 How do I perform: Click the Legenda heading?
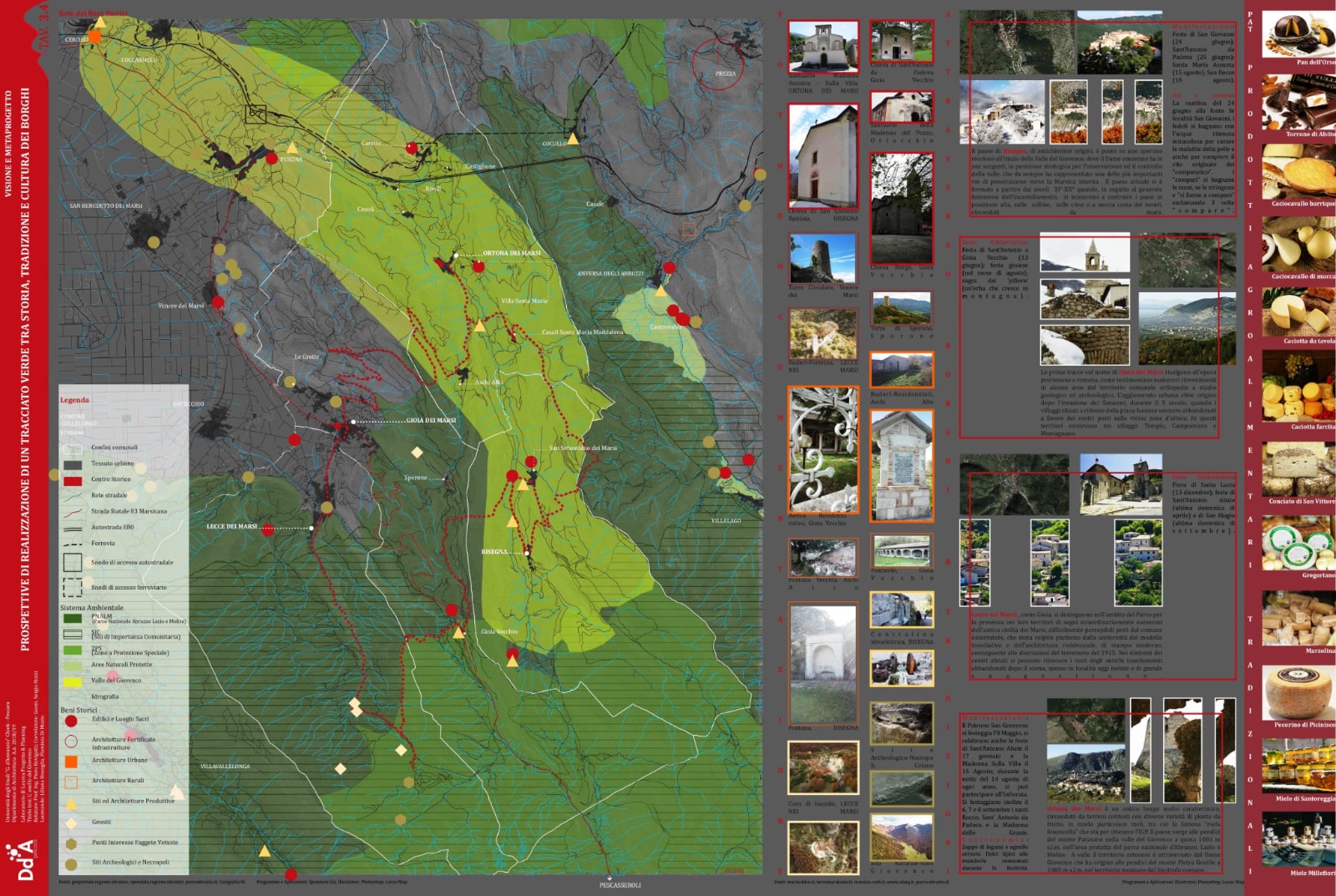[x=74, y=401]
